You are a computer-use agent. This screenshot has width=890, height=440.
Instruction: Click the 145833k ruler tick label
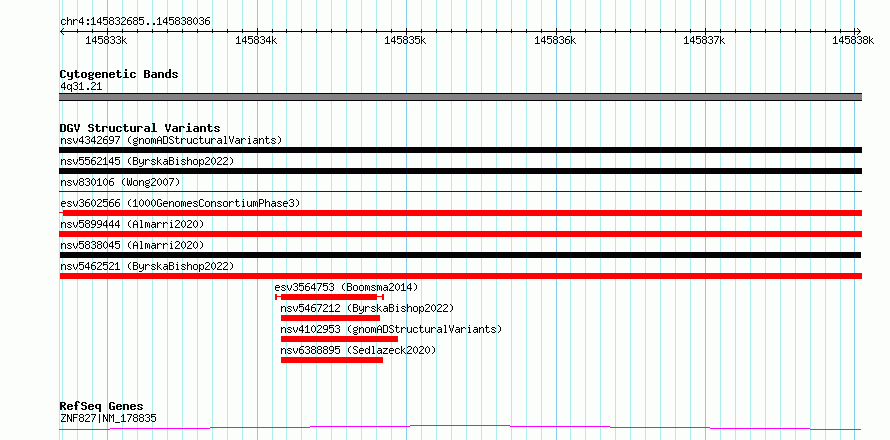coord(106,40)
